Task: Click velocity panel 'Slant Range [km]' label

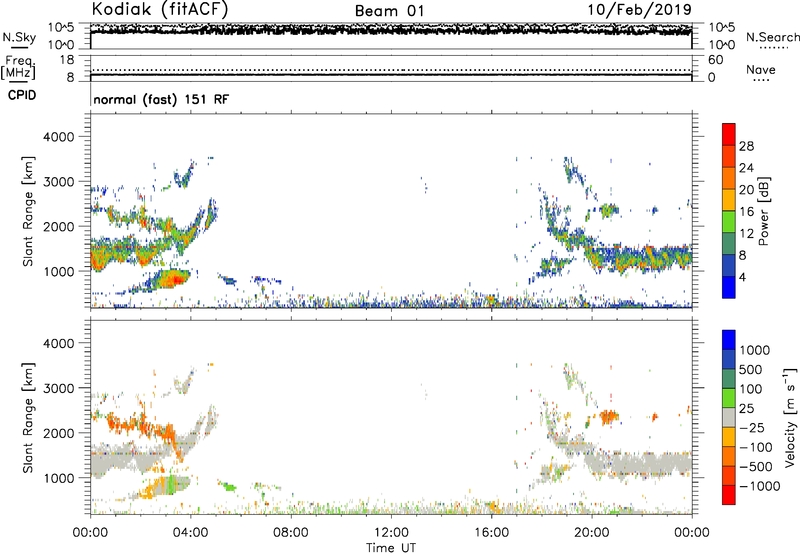Action: [x=28, y=417]
